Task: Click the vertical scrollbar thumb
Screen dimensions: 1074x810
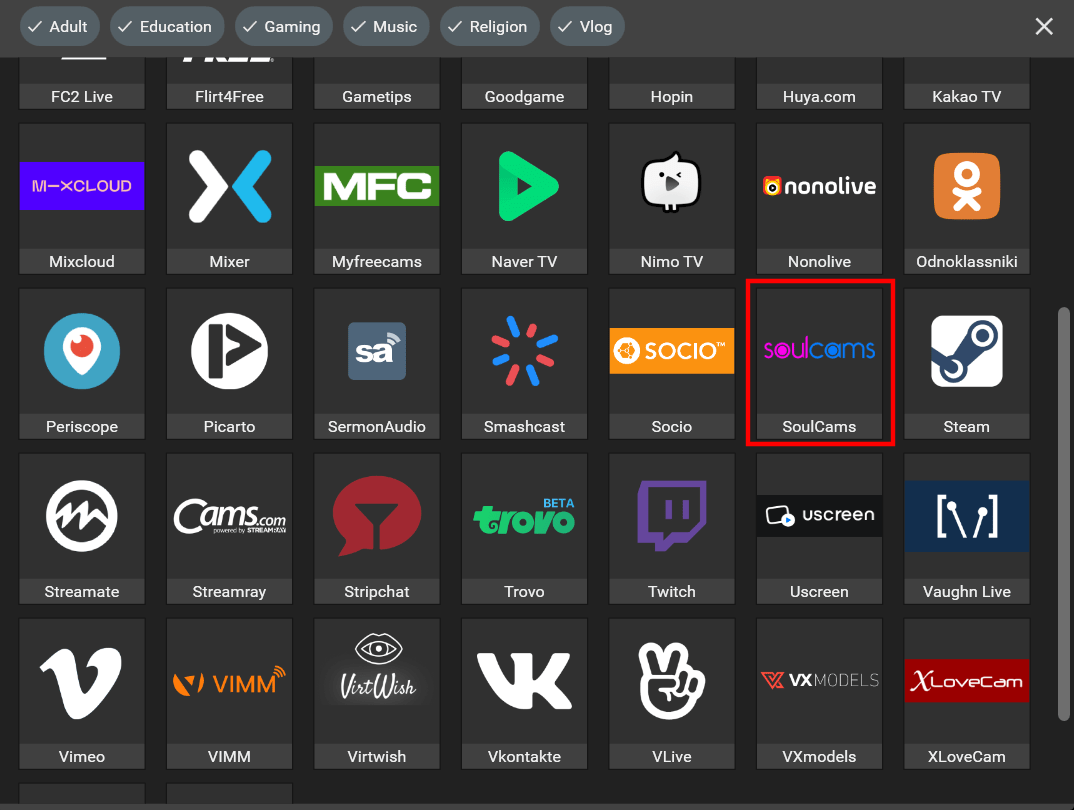Action: click(x=1064, y=514)
